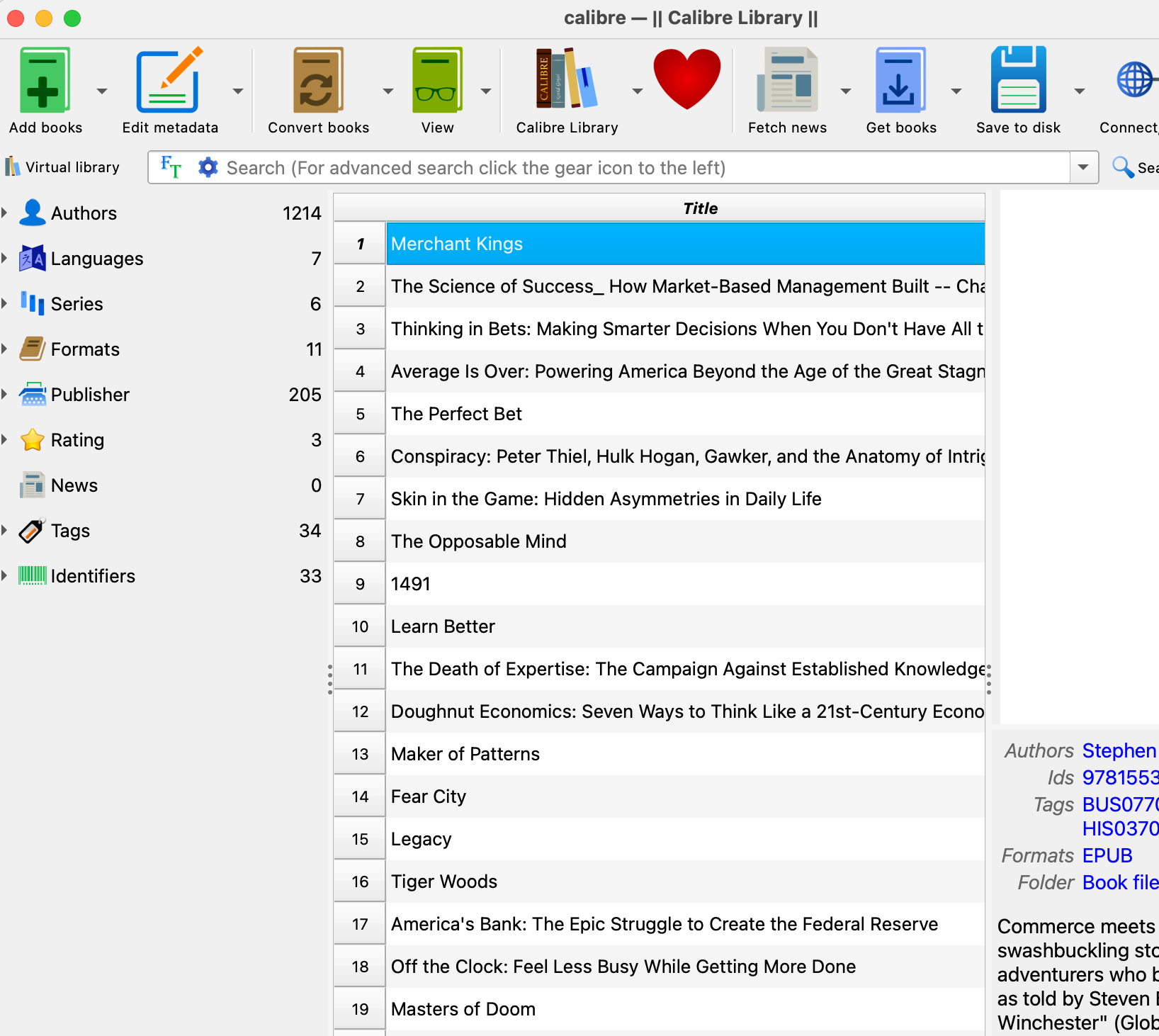The width and height of the screenshot is (1159, 1036).
Task: Click the Fetch news newspaper icon
Action: click(787, 80)
